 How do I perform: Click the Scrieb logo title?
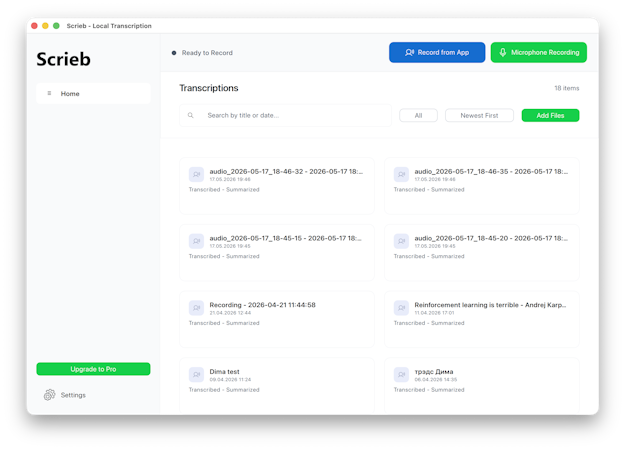[x=63, y=59]
